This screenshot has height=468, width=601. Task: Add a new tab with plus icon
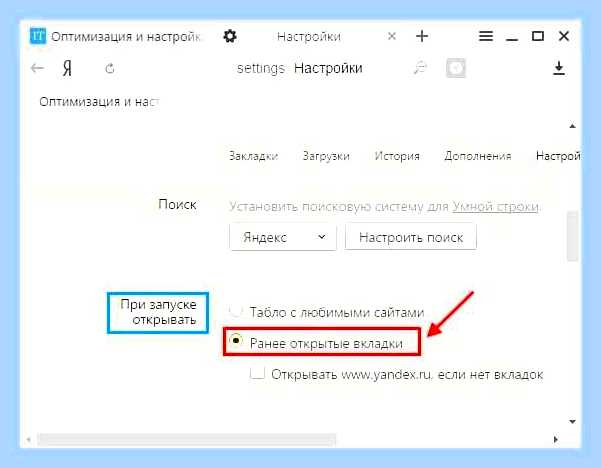tap(422, 36)
